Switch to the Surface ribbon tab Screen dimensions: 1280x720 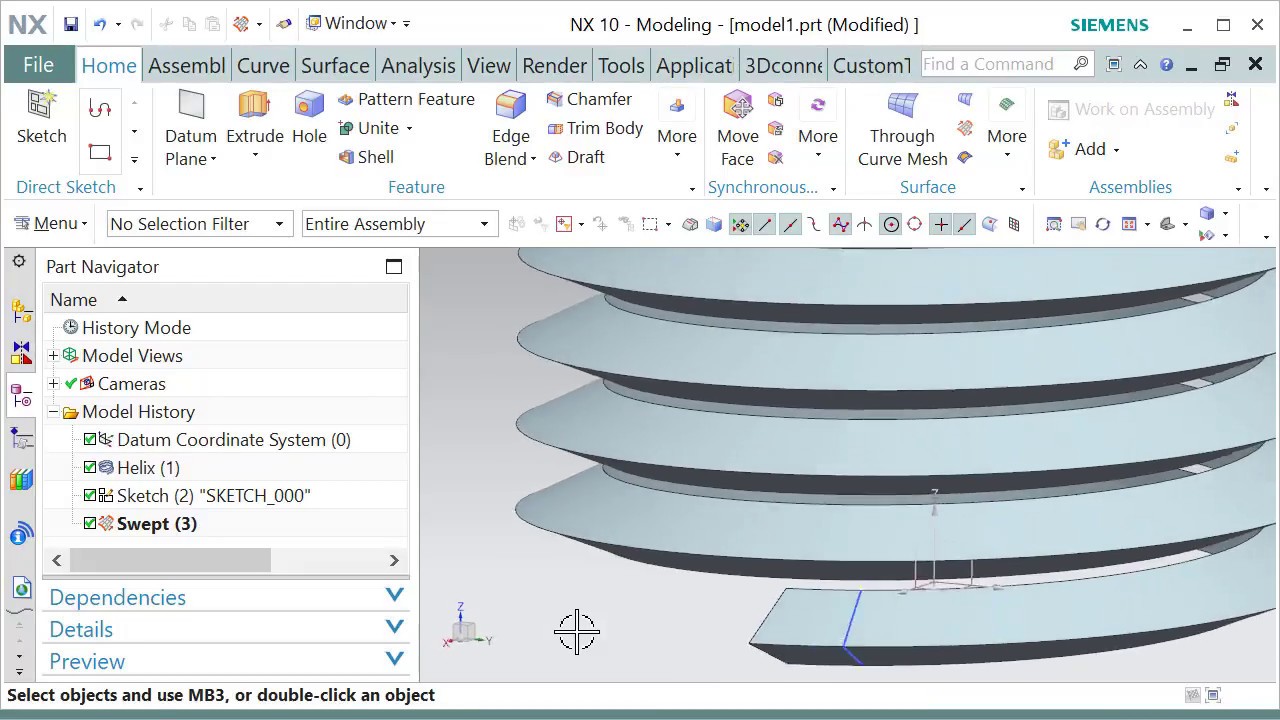tap(335, 66)
